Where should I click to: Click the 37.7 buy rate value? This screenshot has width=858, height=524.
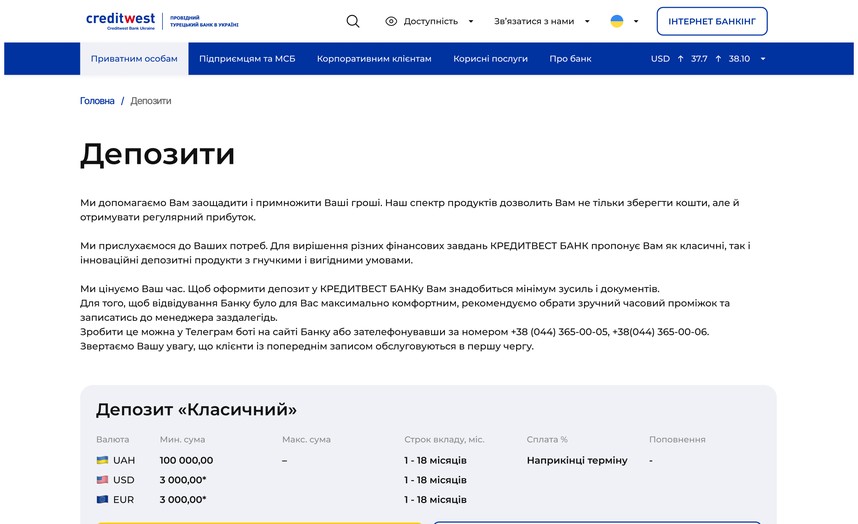[699, 59]
